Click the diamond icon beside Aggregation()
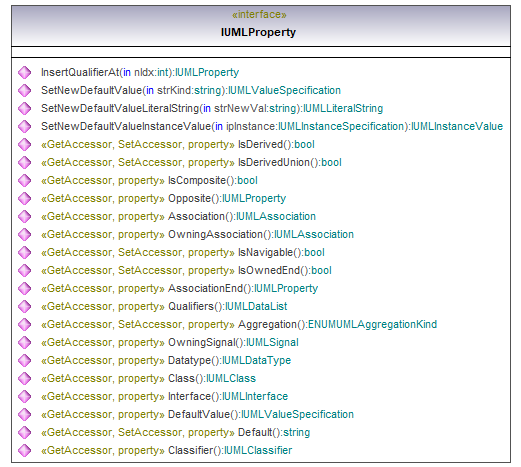 24,324
